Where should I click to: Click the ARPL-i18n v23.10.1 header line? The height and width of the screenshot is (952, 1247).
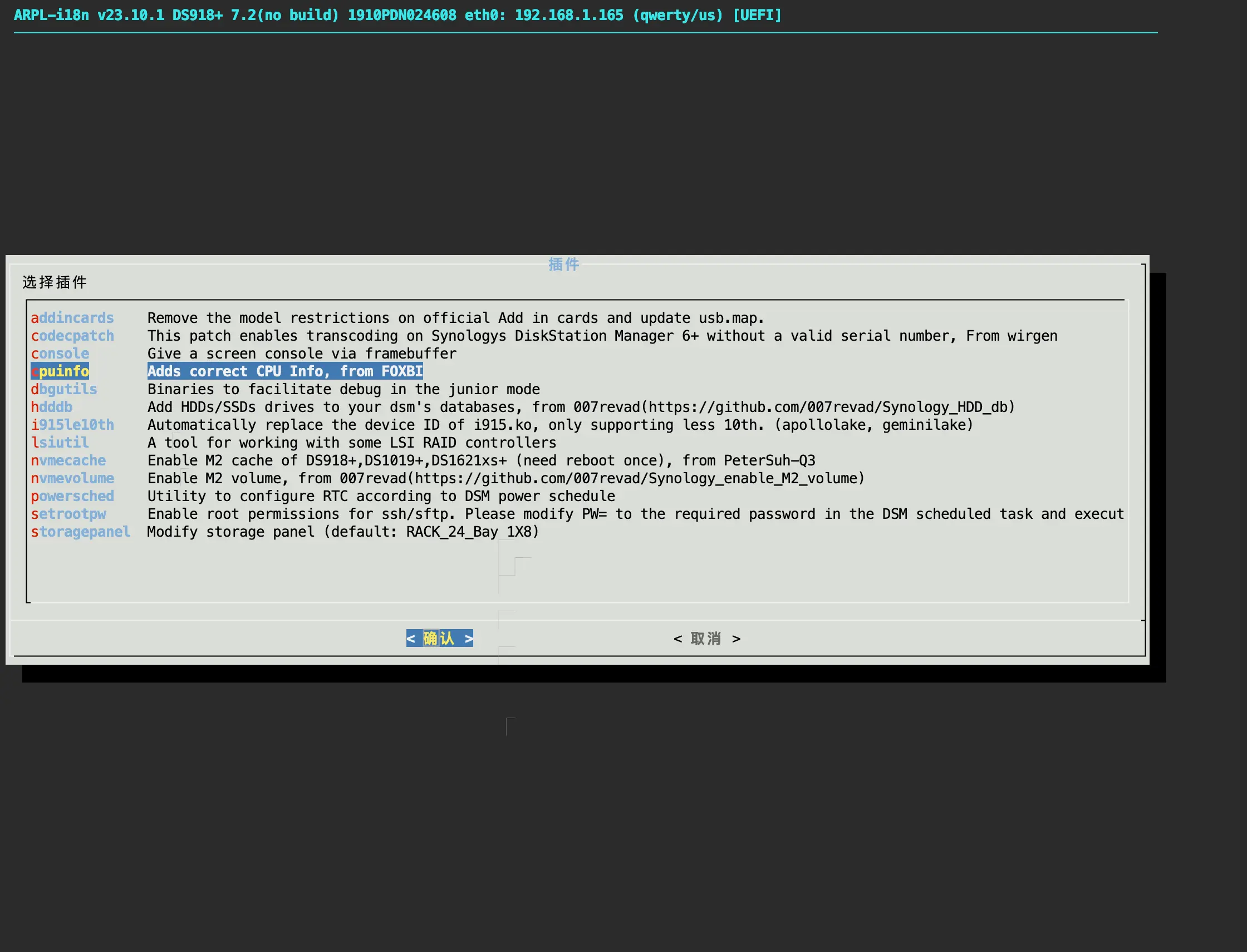pos(397,14)
